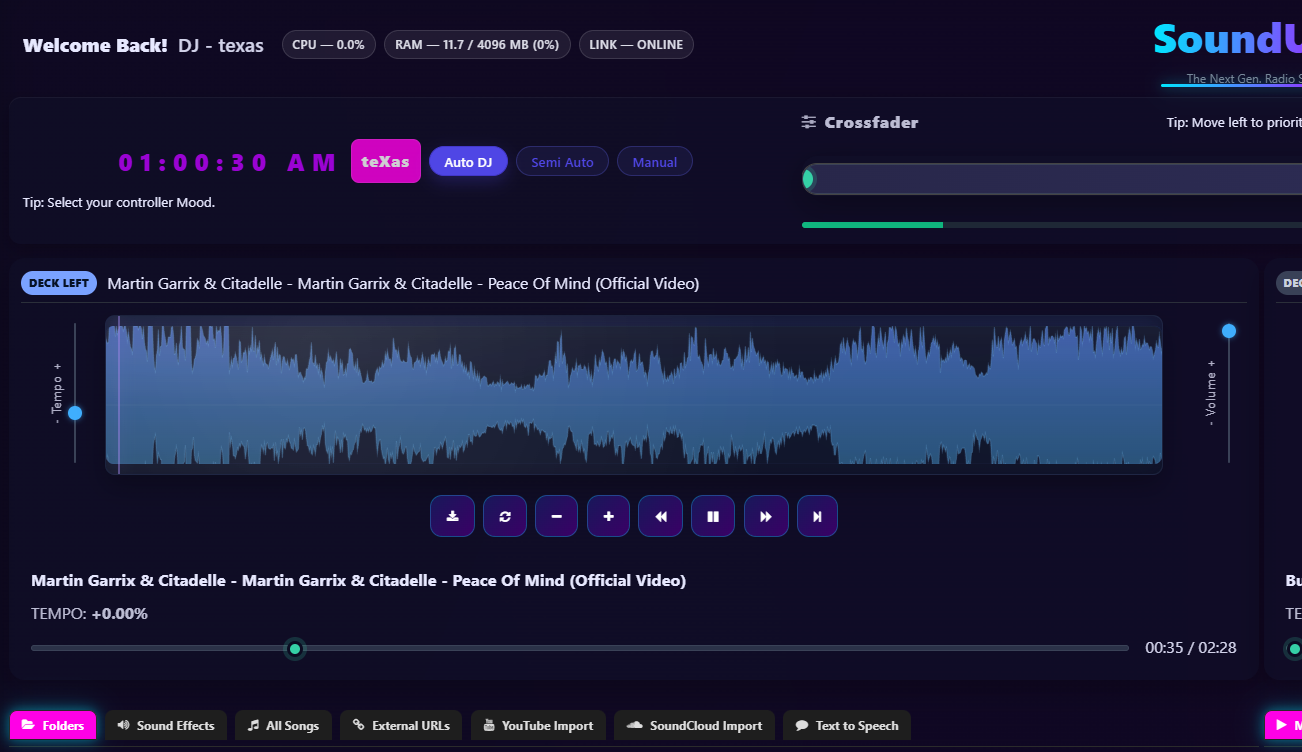1302x752 pixels.
Task: Click the LINK — ONLINE status badge
Action: click(x=636, y=45)
